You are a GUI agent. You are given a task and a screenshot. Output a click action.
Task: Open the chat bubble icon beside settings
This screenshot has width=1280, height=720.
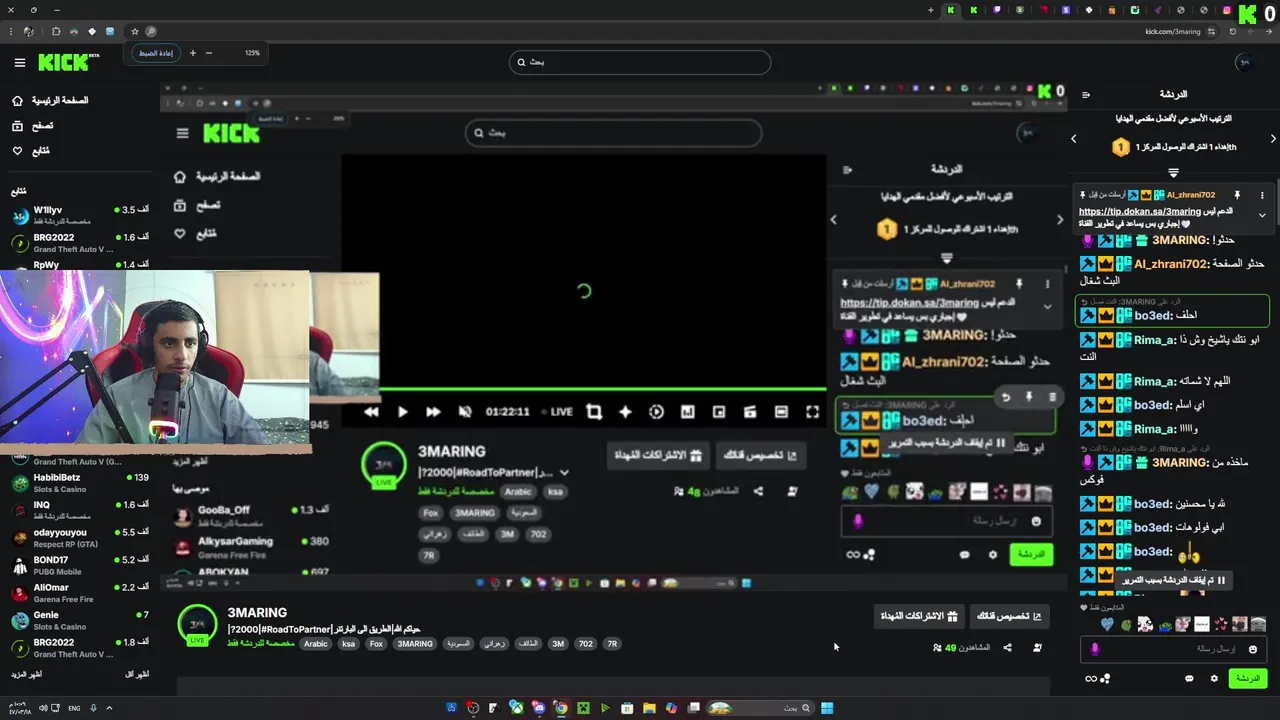point(1189,678)
